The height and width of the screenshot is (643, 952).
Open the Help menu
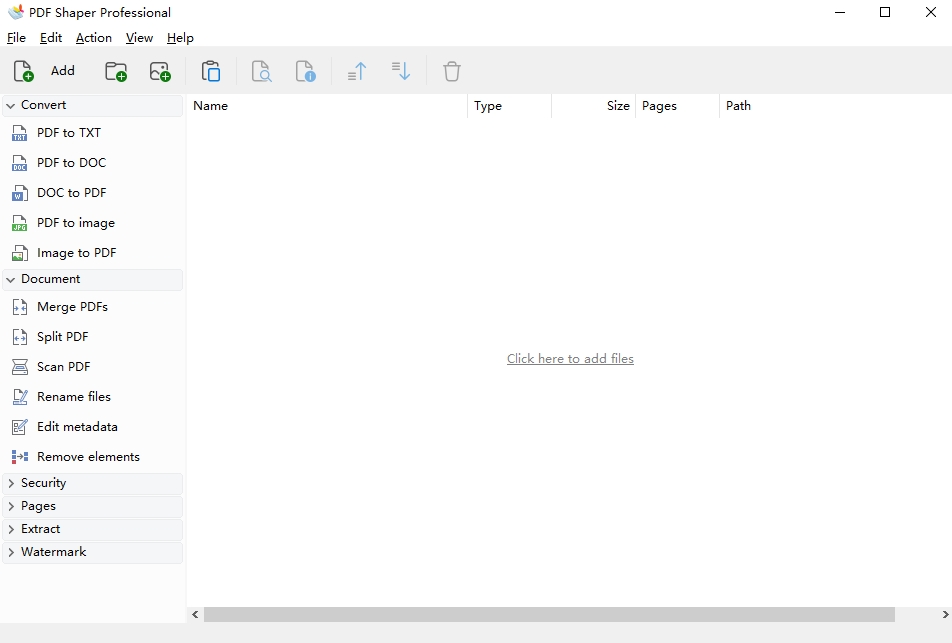(180, 38)
